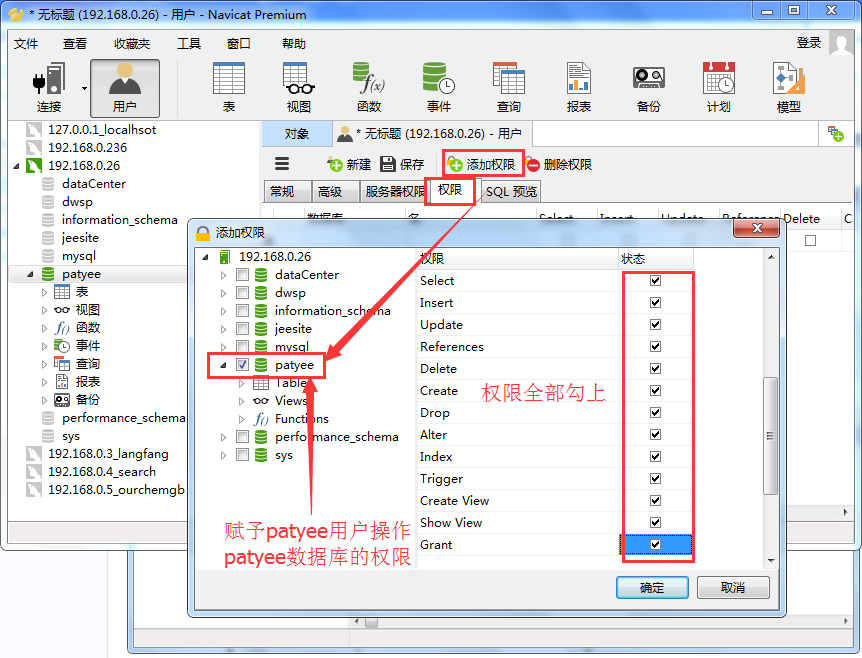Click 删除权限 (Delete privilege) toolbar button
862x658 pixels.
coord(559,164)
